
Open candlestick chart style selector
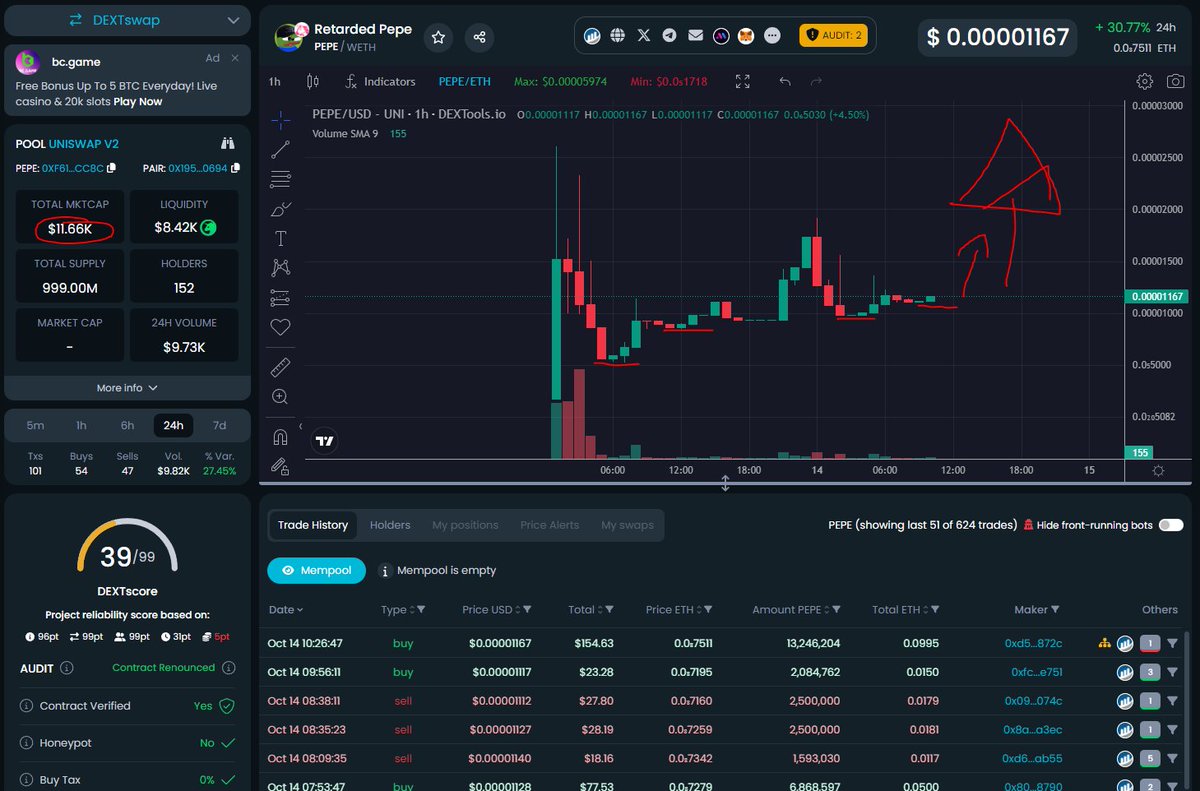click(x=313, y=81)
